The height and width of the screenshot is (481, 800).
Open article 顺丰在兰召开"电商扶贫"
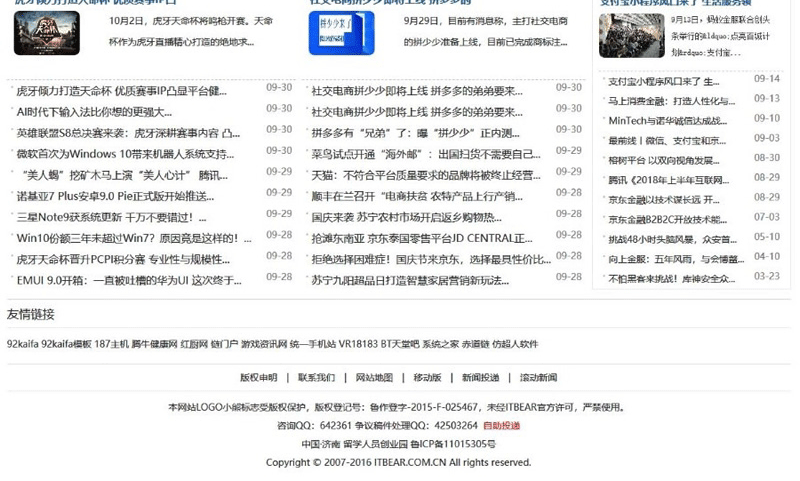[417, 196]
